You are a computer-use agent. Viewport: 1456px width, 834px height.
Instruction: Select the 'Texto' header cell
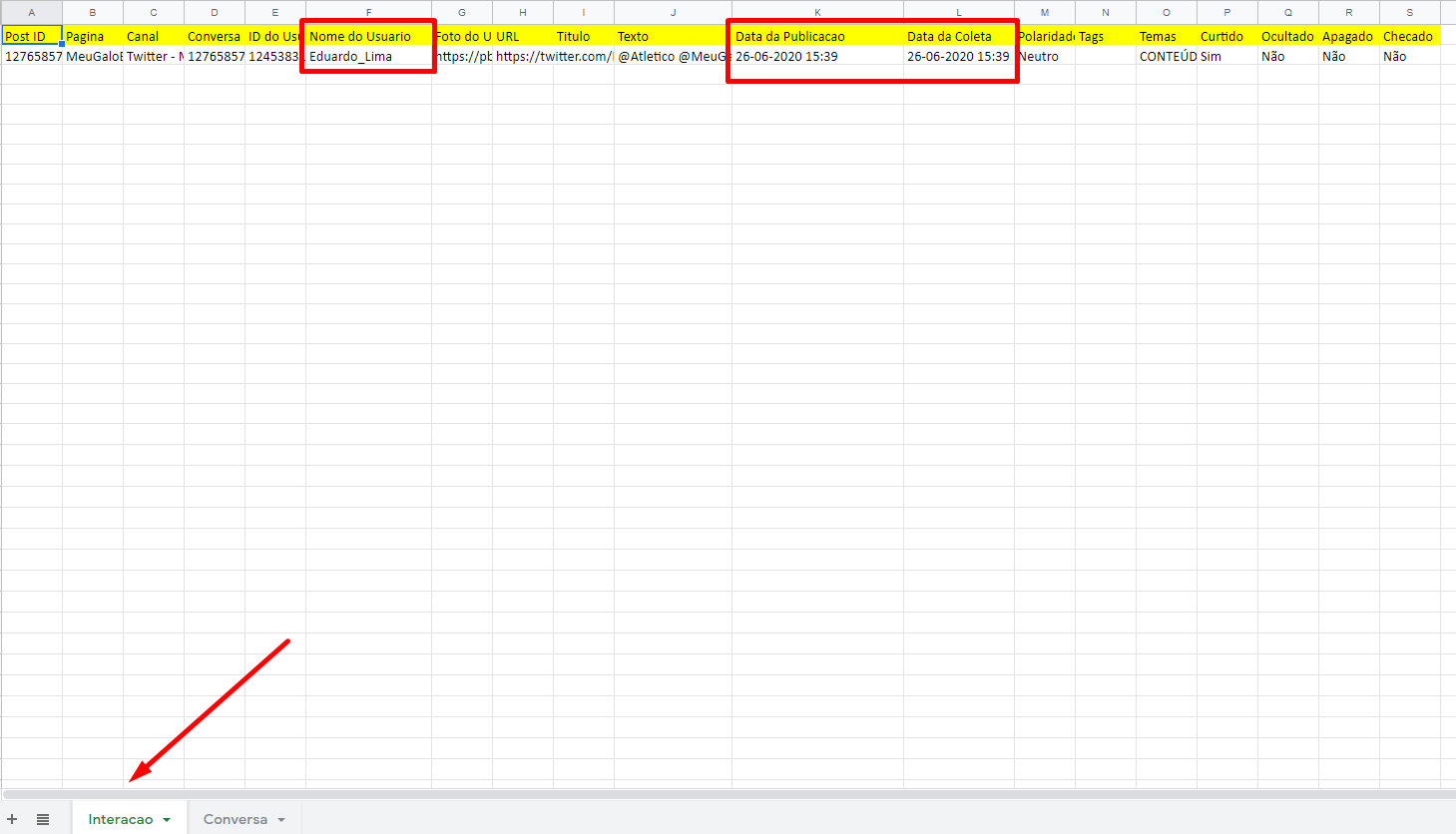pyautogui.click(x=673, y=36)
